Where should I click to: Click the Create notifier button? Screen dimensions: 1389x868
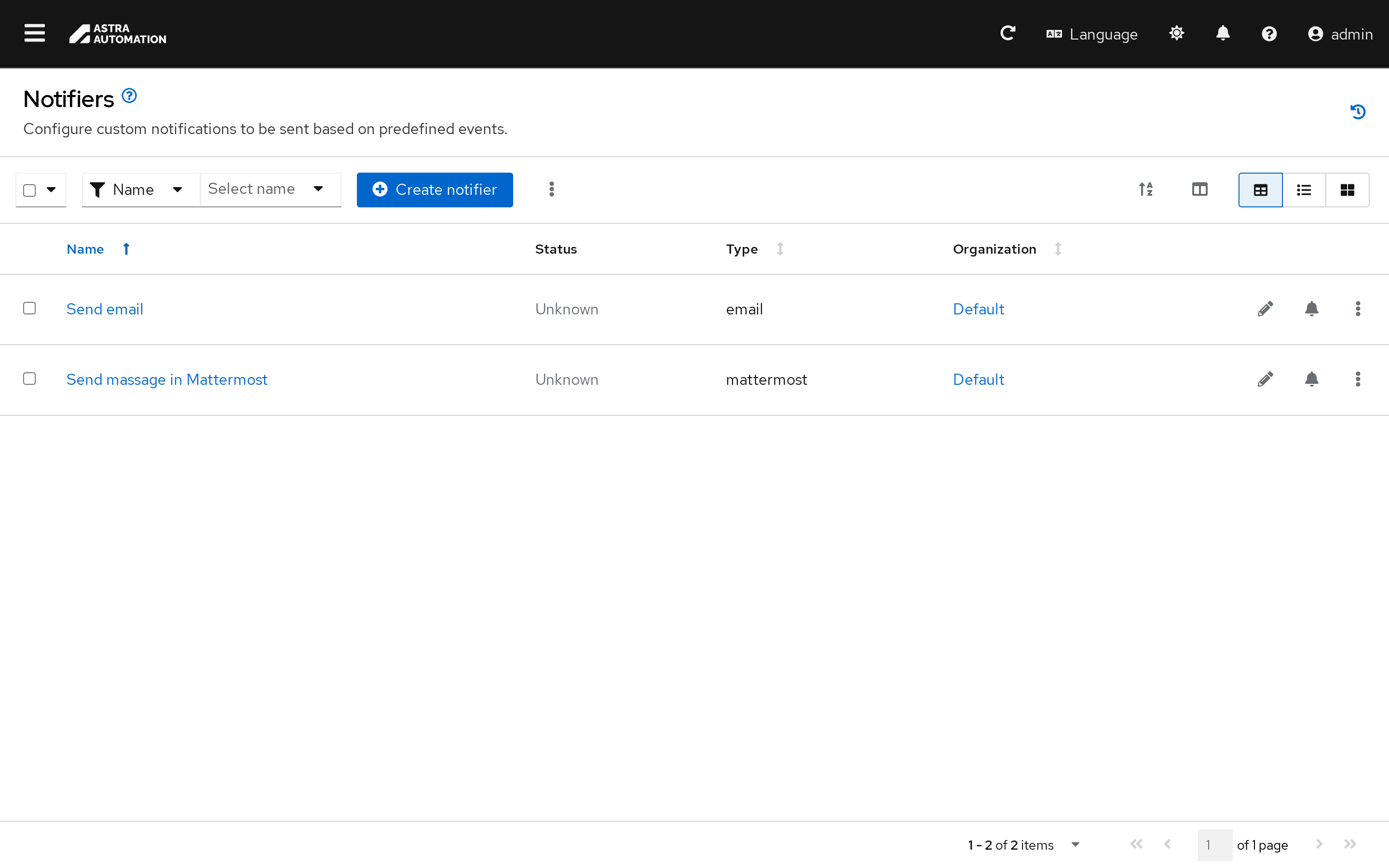tap(435, 190)
